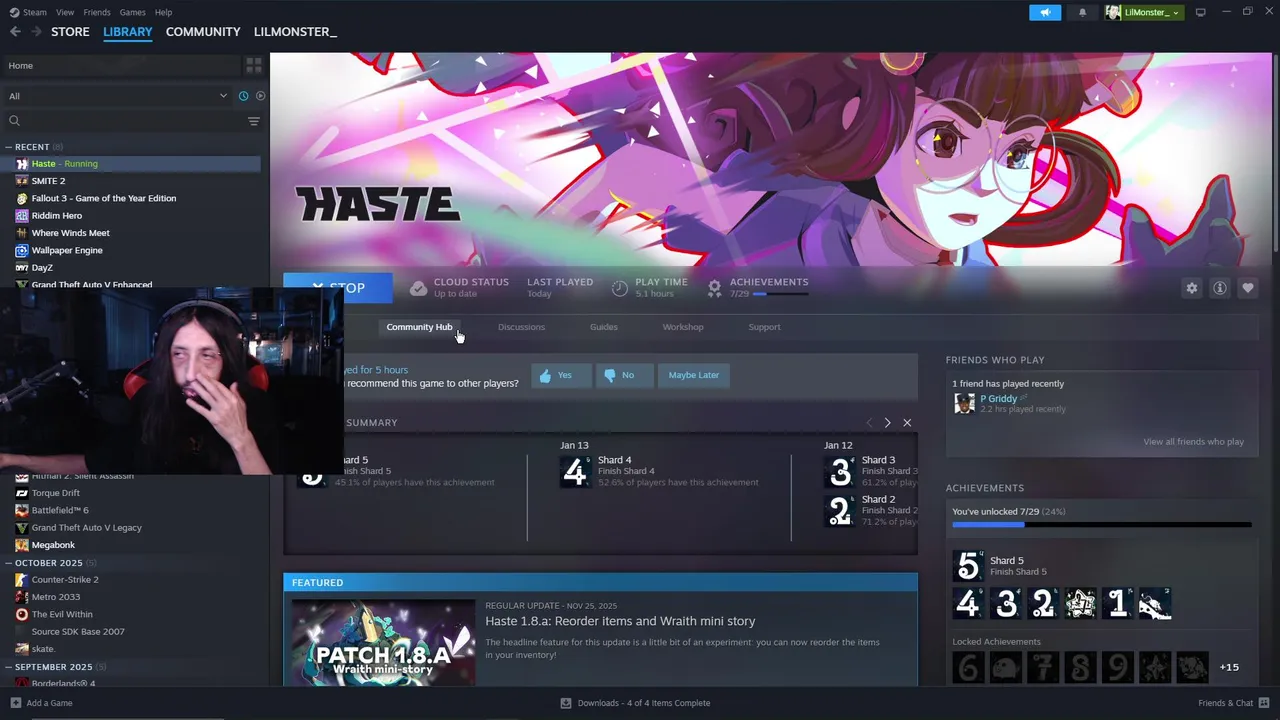This screenshot has width=1280, height=720.
Task: Open the game settings gear icon
Action: (x=1191, y=288)
